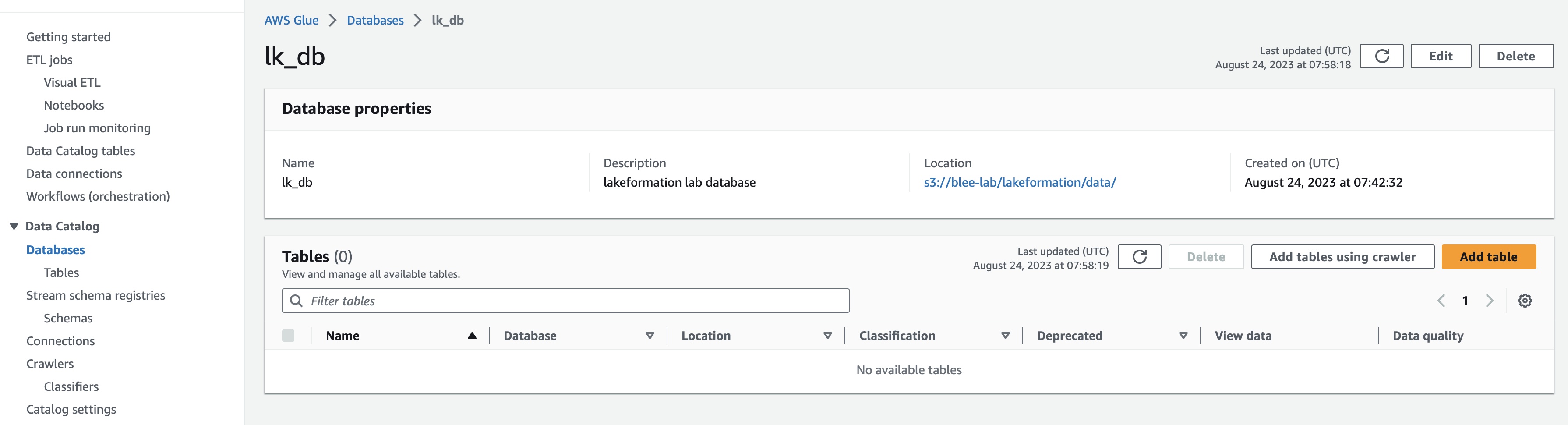1568x425 pixels.
Task: Open the s3://blee-lab/lakeformation/data/ location link
Action: pos(1020,183)
